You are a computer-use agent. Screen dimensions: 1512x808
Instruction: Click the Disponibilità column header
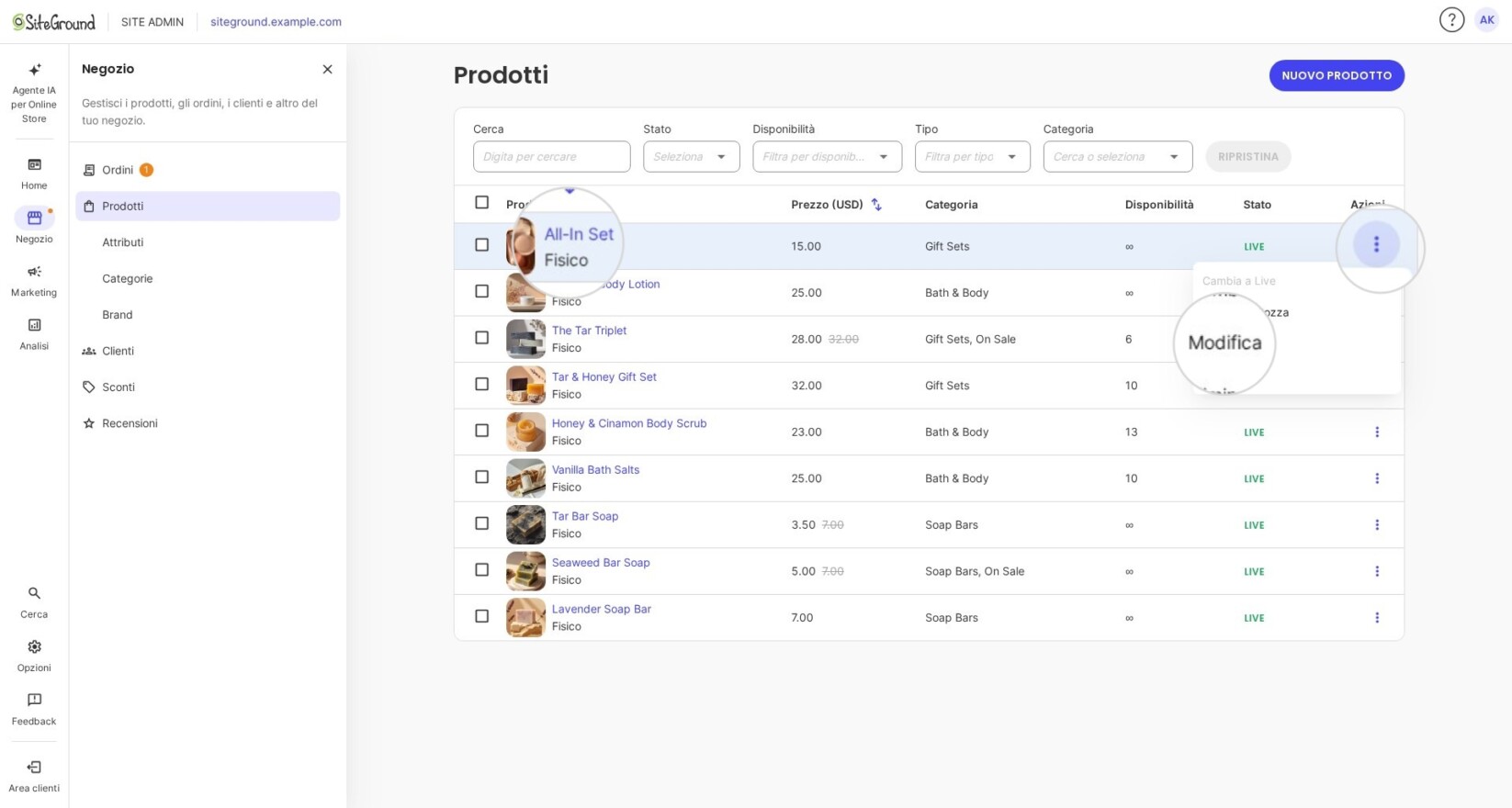click(x=1159, y=205)
